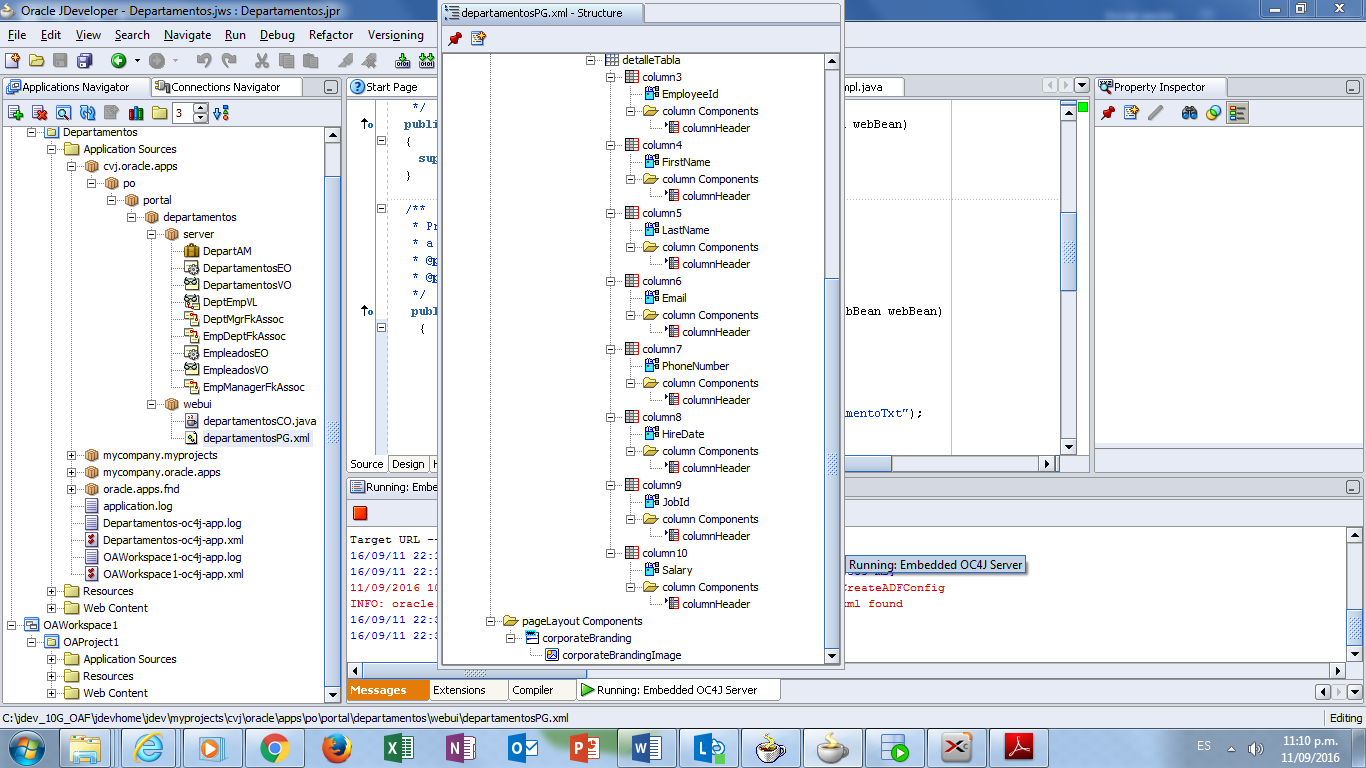Image resolution: width=1366 pixels, height=768 pixels.
Task: Click the red Terminate button in Running log
Action: (360, 513)
